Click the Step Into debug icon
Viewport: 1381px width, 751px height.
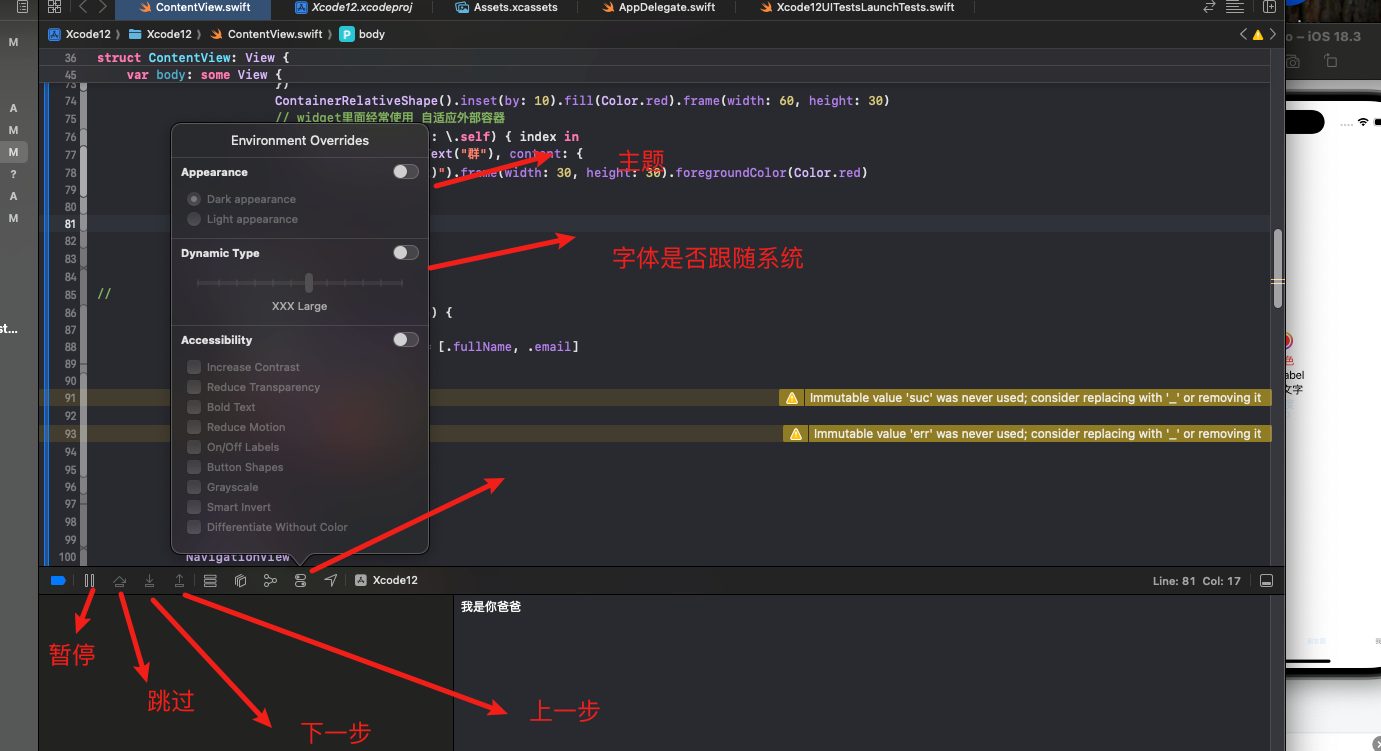(x=149, y=580)
